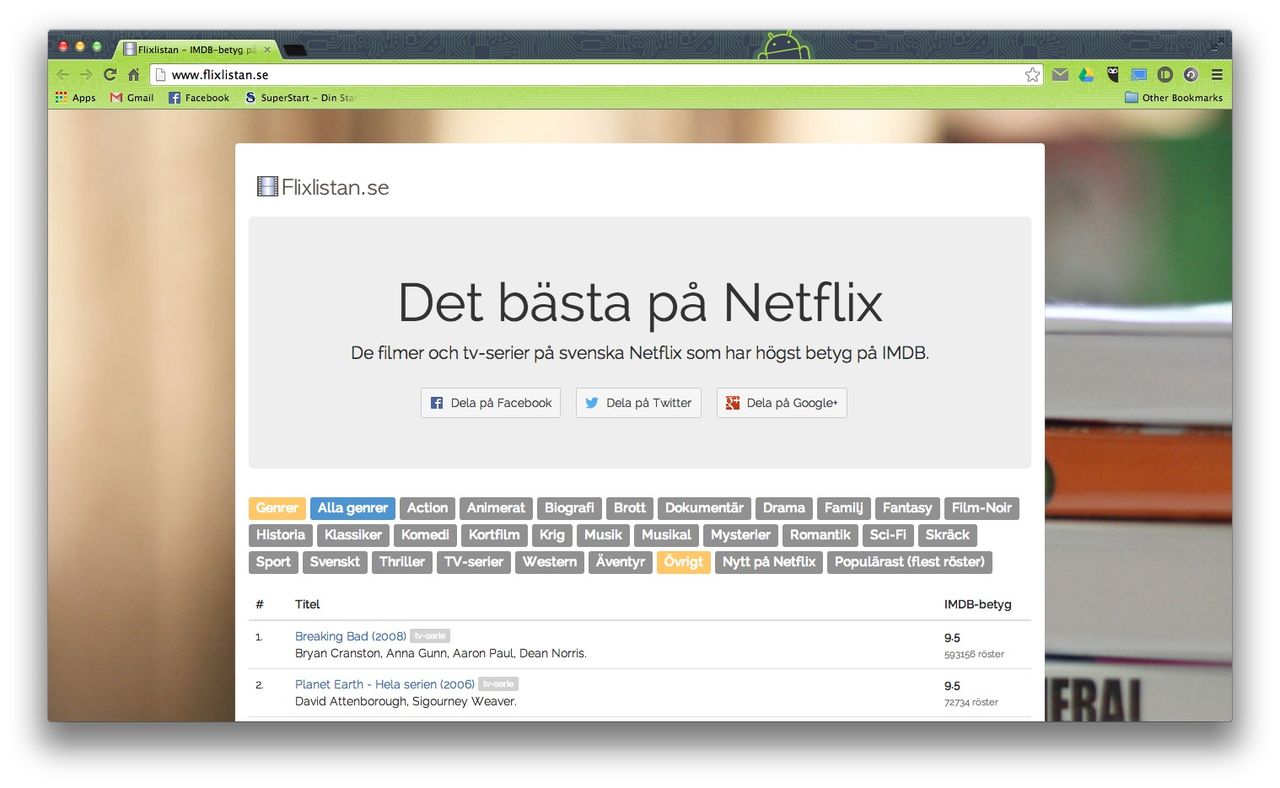Screen dimensions: 1280x788
Task: Click the Flixlistan.se film logo
Action: click(322, 187)
